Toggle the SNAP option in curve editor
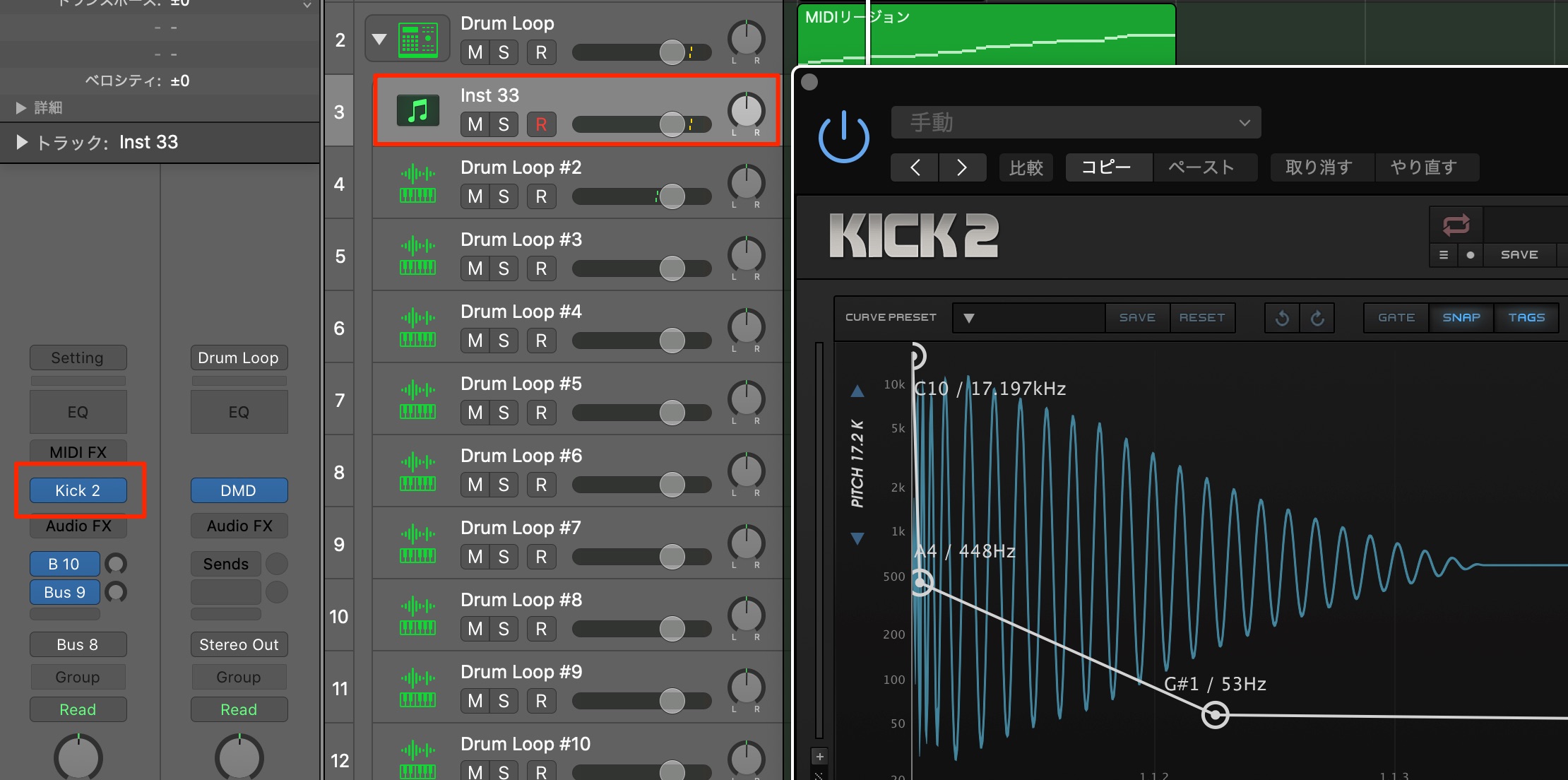Viewport: 1568px width, 780px height. [x=1461, y=318]
